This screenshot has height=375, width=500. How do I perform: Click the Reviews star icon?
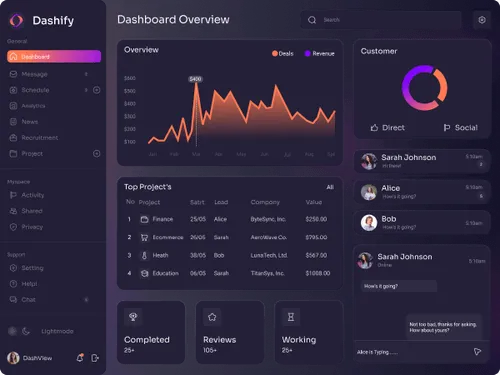point(212,317)
